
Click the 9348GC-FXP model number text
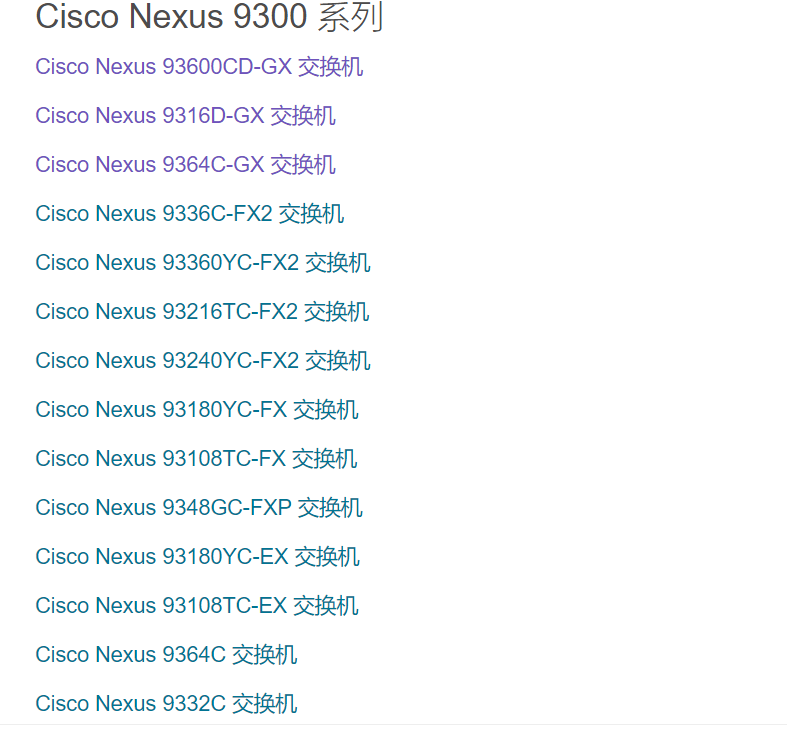tap(227, 508)
